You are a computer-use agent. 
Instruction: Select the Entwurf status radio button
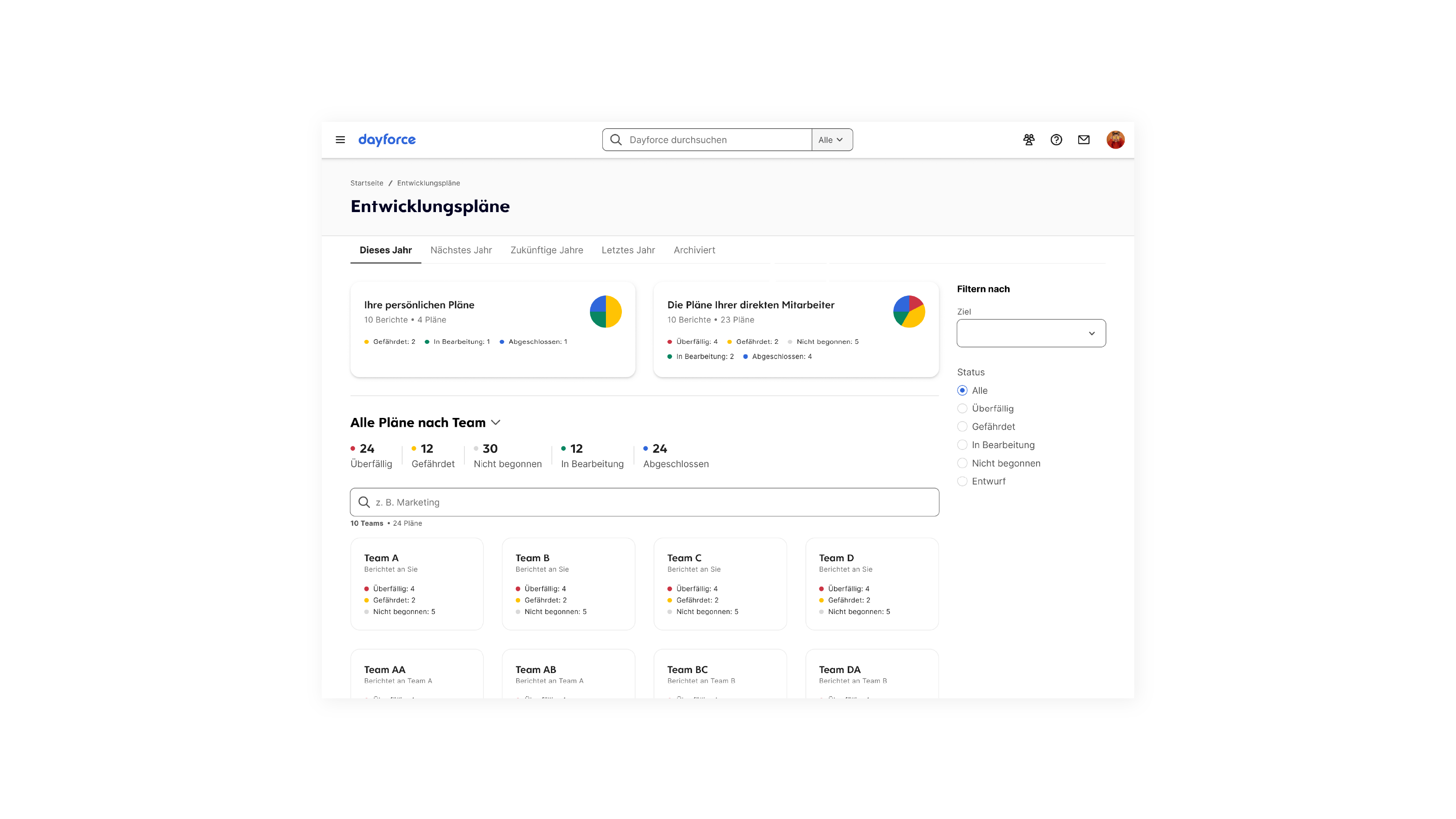click(x=962, y=481)
